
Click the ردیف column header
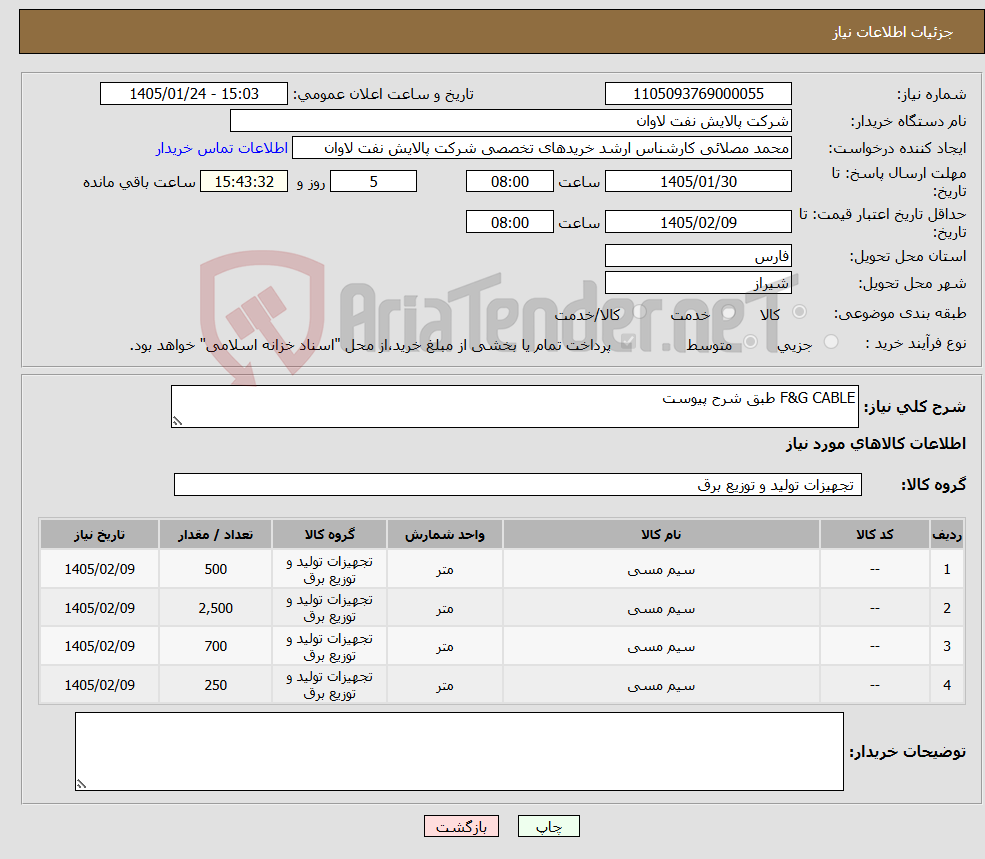pyautogui.click(x=947, y=534)
